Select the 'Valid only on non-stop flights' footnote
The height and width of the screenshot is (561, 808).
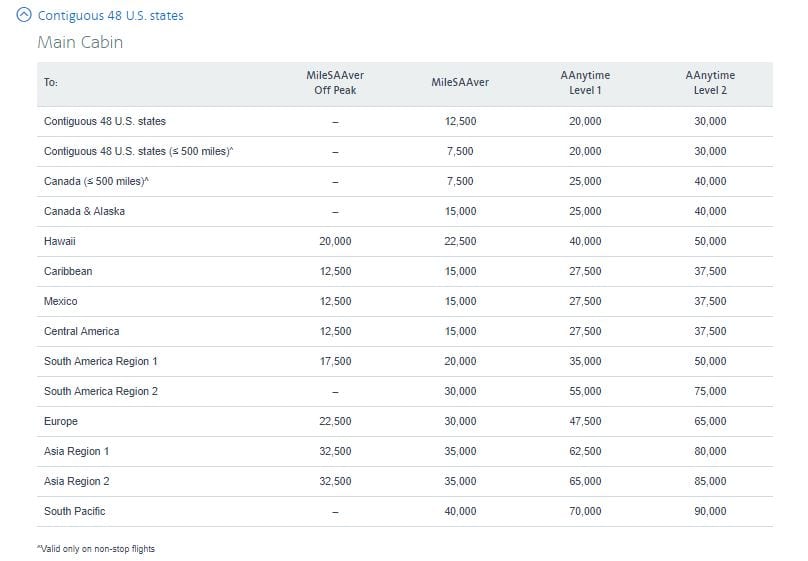(x=96, y=549)
